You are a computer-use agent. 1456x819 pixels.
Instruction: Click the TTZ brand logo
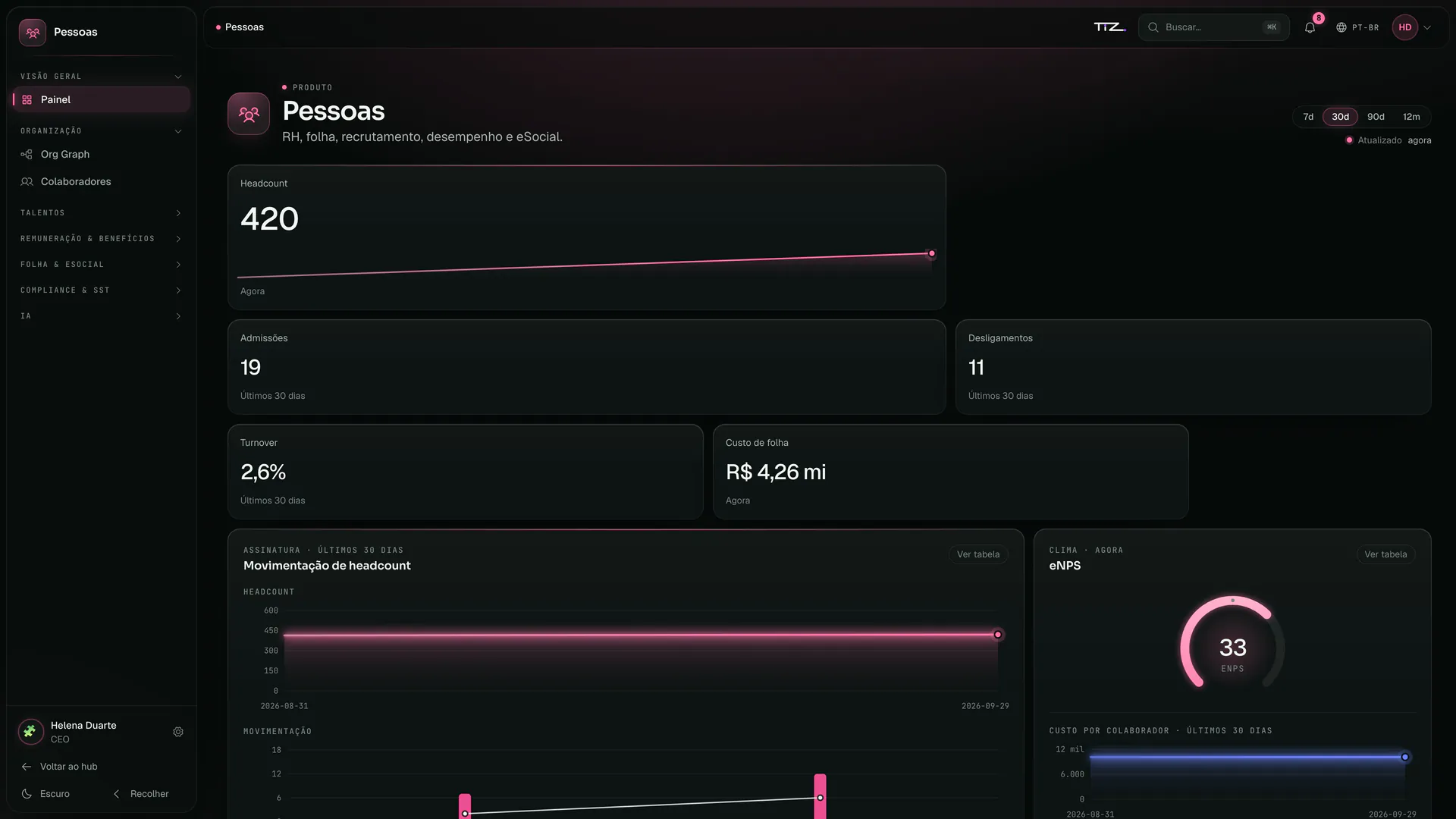[x=1109, y=27]
